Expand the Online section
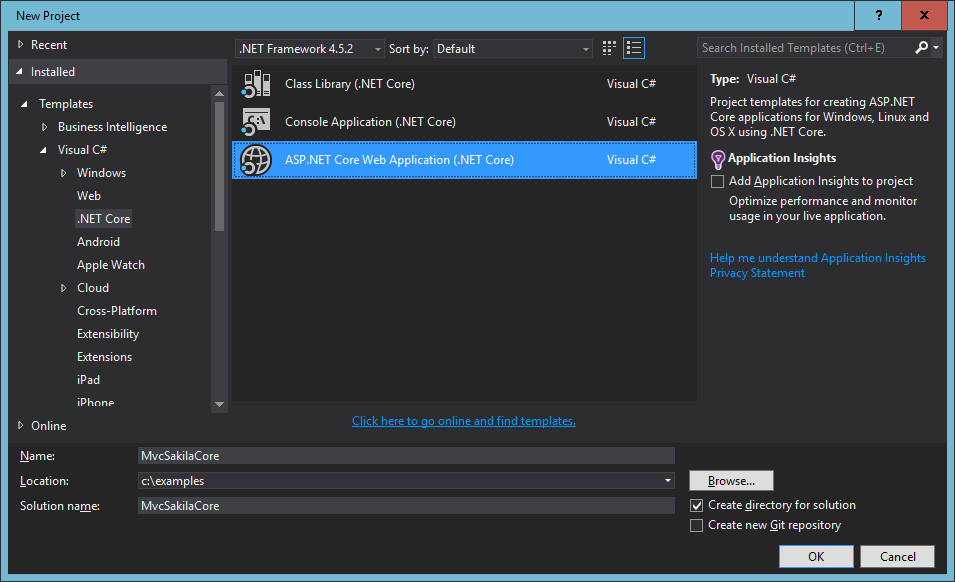Screen dimensions: 955x582 [21, 426]
